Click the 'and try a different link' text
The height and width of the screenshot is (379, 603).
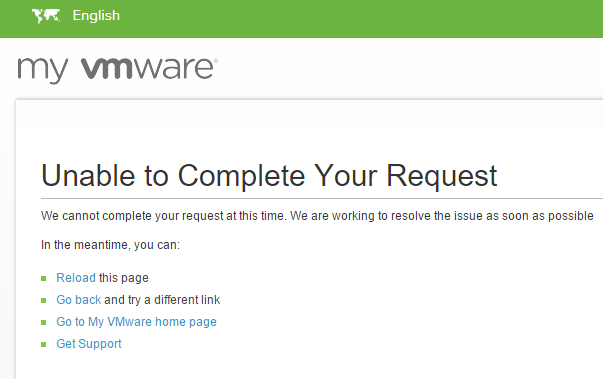(162, 299)
